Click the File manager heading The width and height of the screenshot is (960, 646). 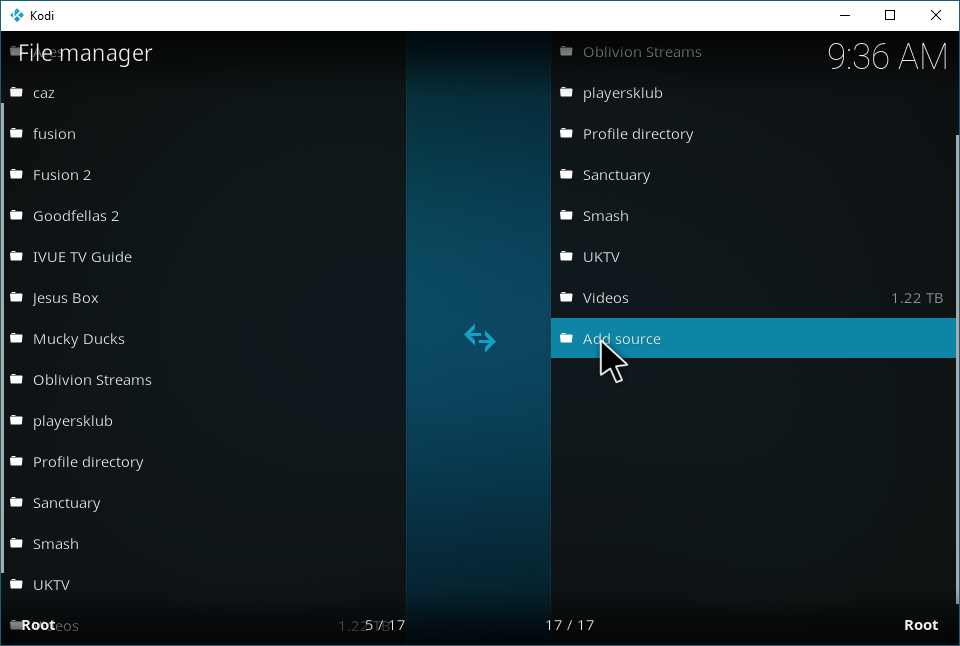(85, 53)
